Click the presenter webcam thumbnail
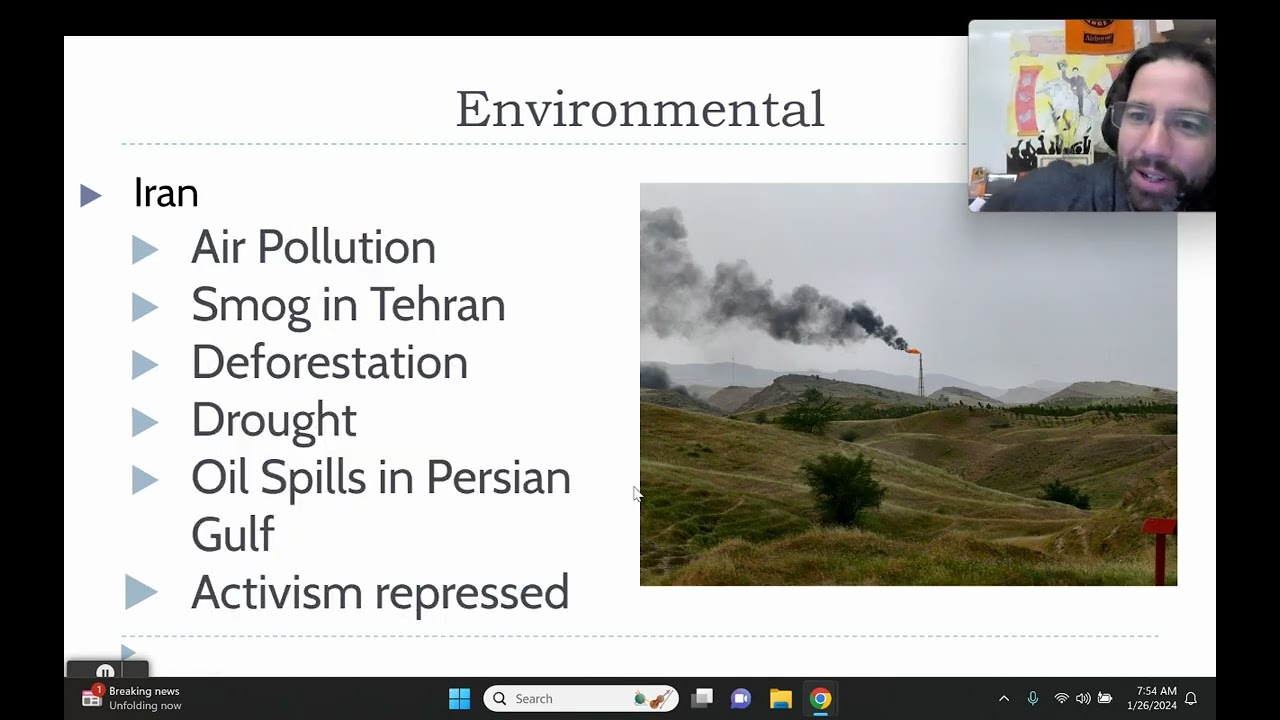 [1092, 116]
